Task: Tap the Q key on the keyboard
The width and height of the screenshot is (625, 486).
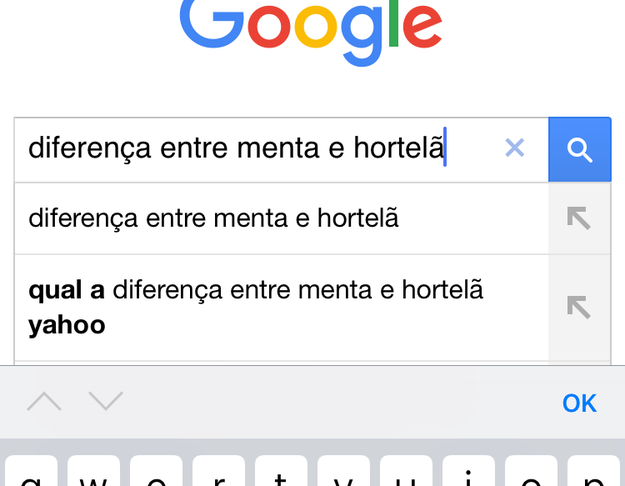Action: [32, 474]
